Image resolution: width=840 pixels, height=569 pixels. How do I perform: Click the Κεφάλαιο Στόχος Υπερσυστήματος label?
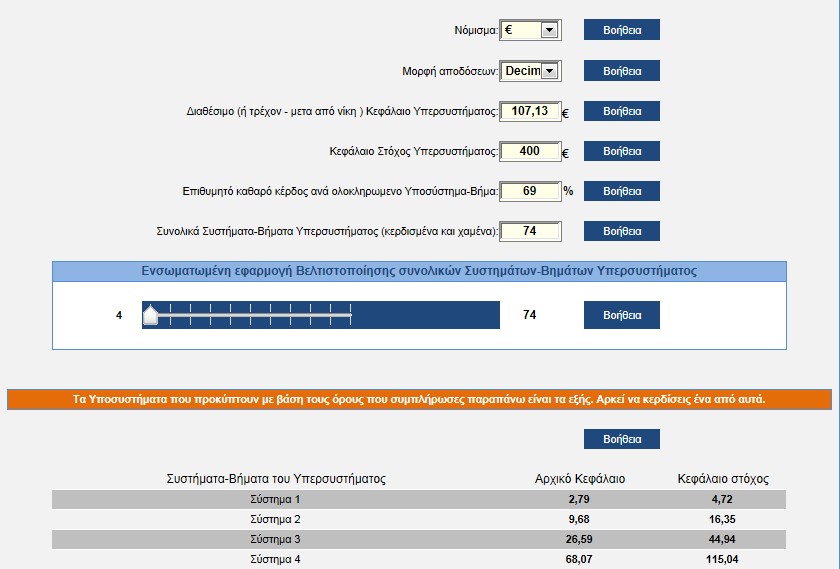point(414,152)
